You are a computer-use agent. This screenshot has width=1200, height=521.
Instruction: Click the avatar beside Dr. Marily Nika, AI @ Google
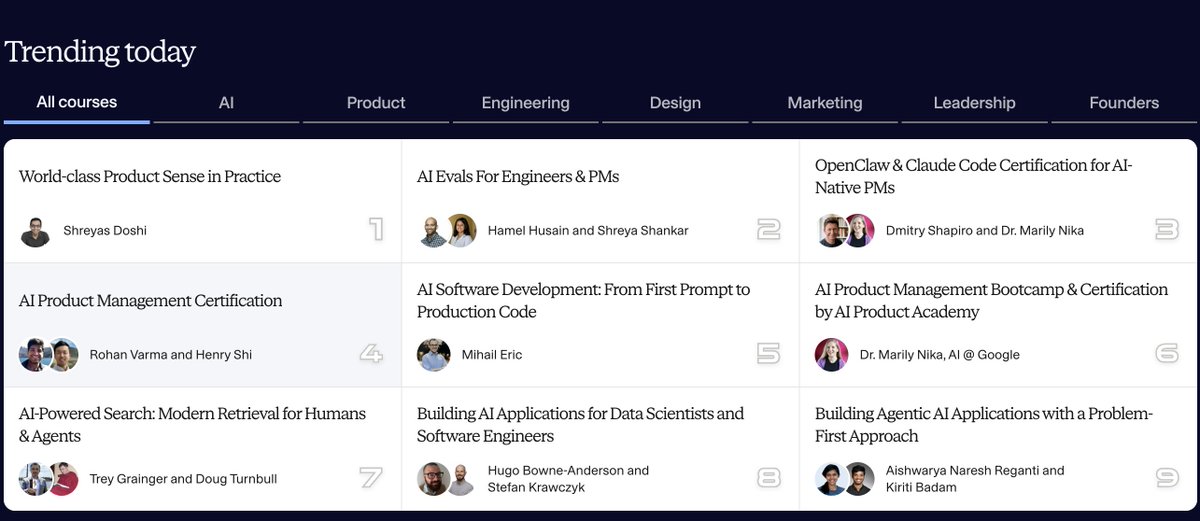click(831, 355)
